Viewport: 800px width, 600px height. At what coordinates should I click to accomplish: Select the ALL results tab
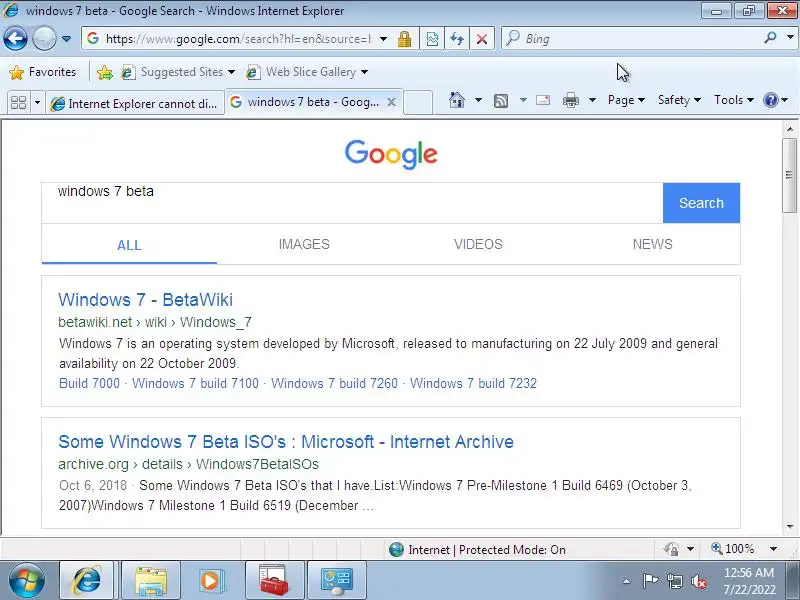[129, 245]
